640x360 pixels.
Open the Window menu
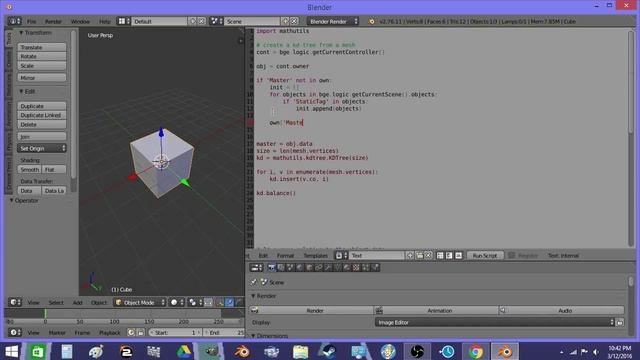pos(80,21)
